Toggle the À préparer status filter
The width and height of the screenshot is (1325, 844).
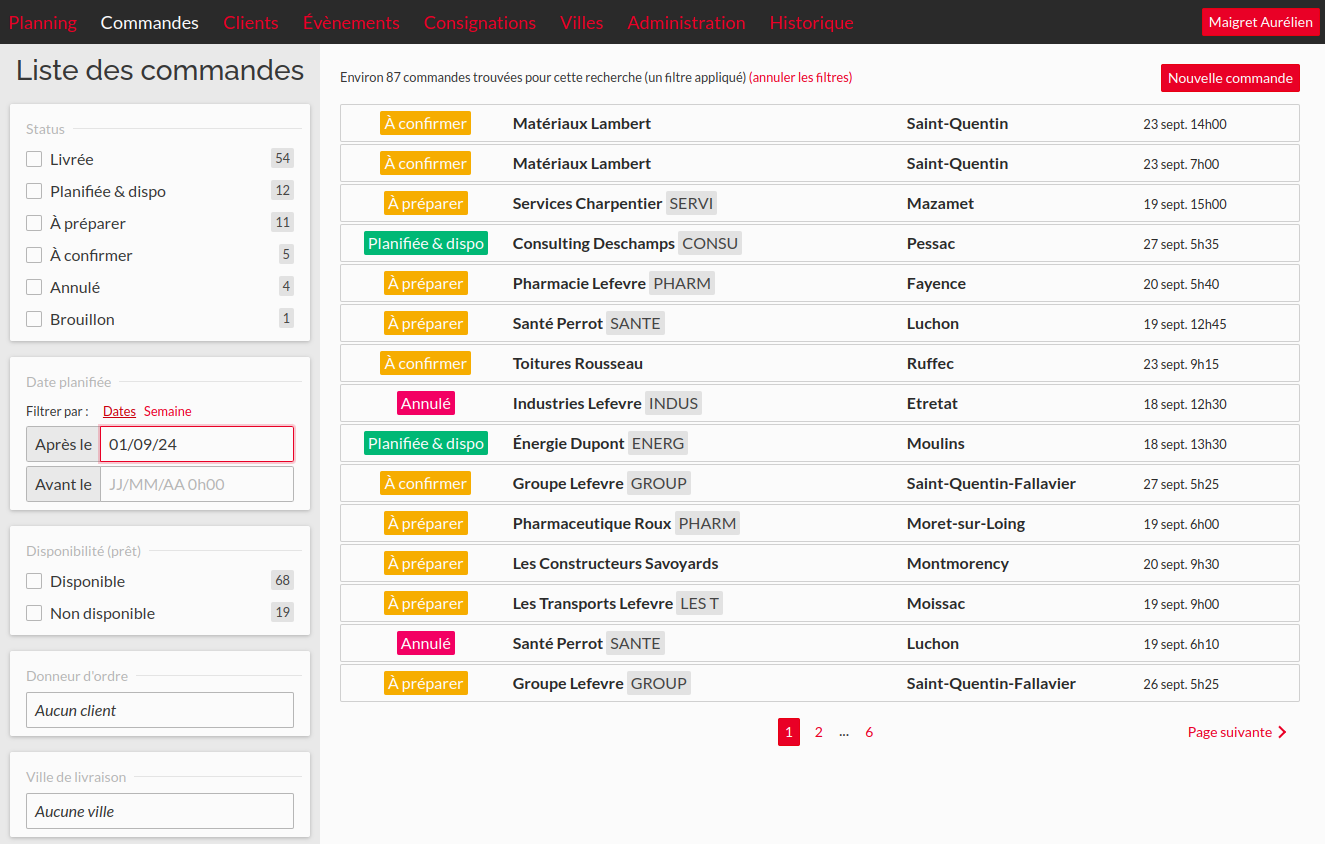(x=34, y=223)
